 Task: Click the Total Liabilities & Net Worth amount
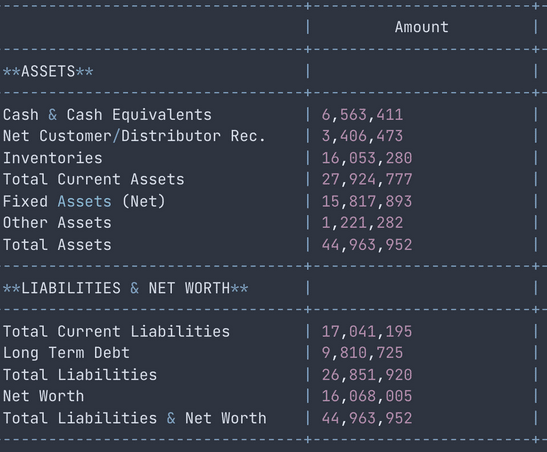367,418
